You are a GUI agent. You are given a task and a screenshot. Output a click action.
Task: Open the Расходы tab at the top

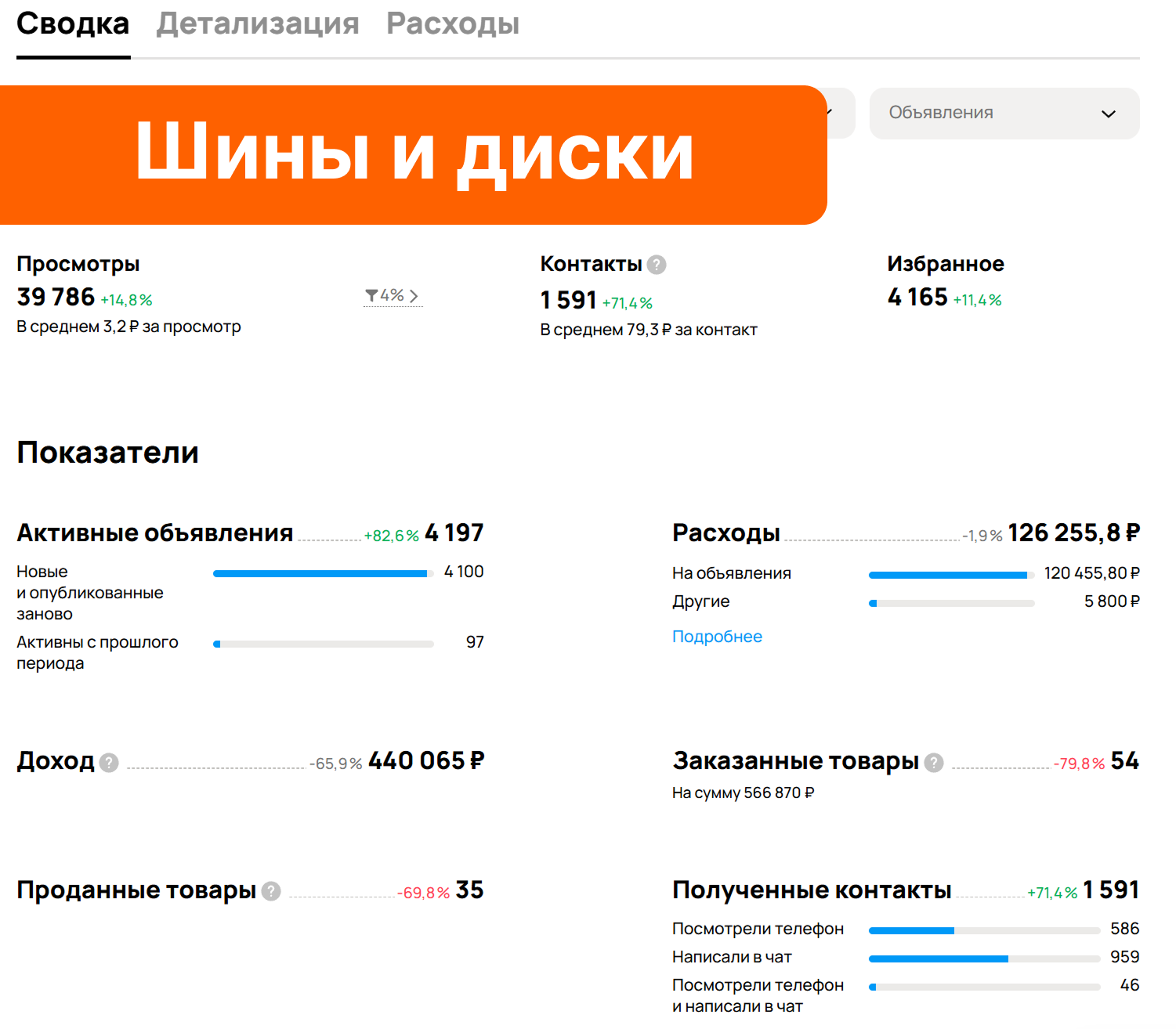[452, 23]
